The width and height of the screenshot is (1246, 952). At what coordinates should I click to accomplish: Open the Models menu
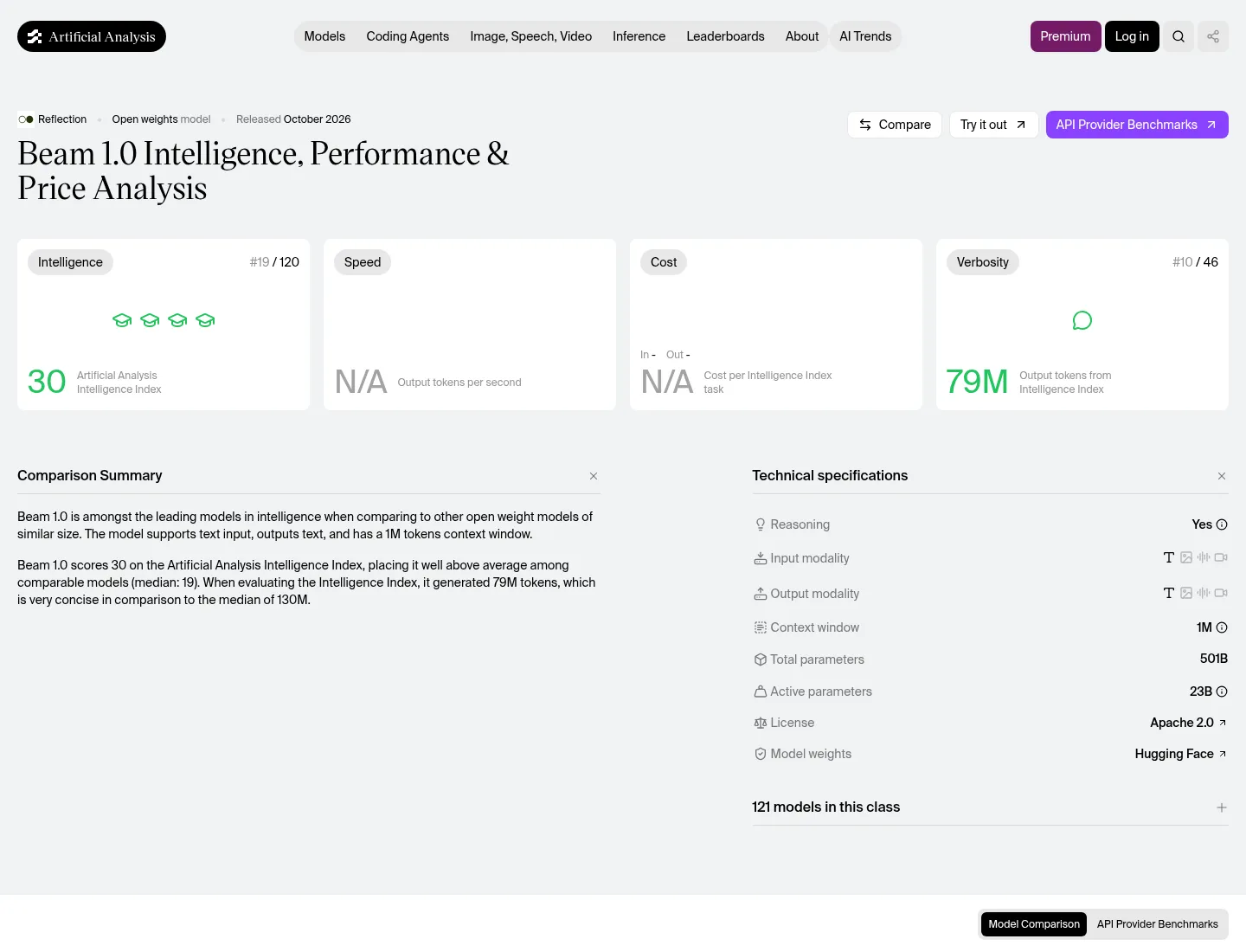pos(324,36)
